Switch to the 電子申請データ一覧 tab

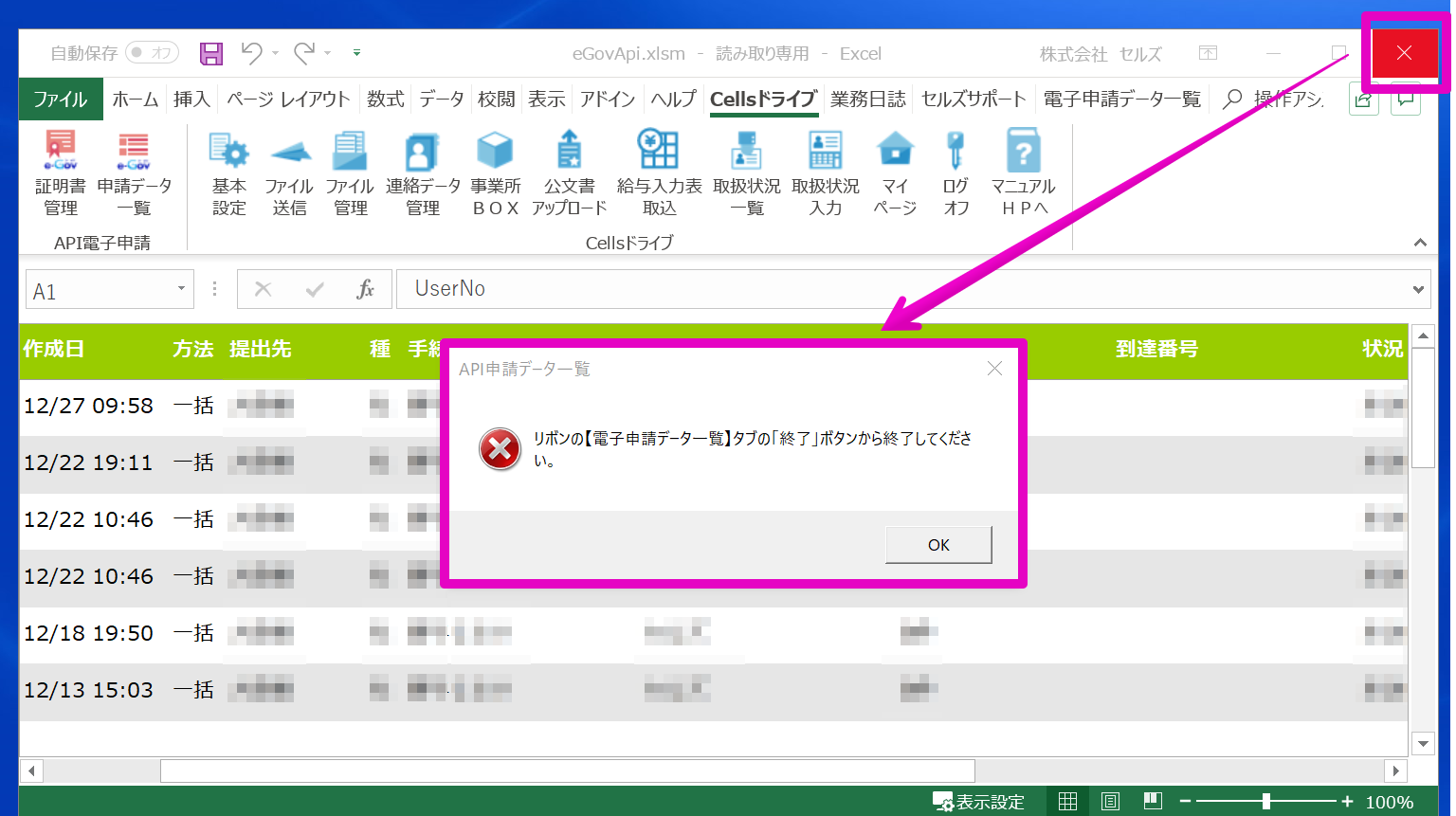point(1122,100)
